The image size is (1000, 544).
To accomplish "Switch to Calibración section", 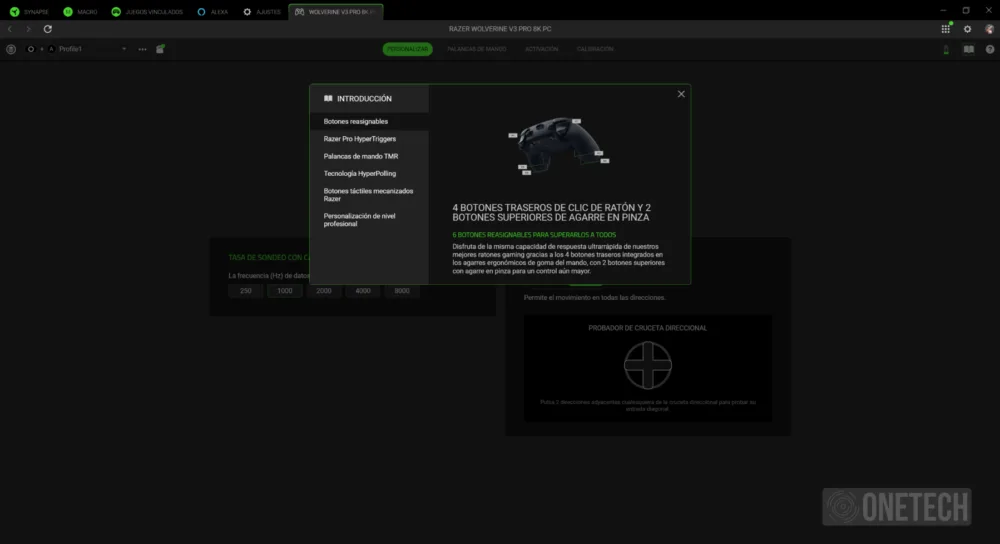I will [595, 49].
